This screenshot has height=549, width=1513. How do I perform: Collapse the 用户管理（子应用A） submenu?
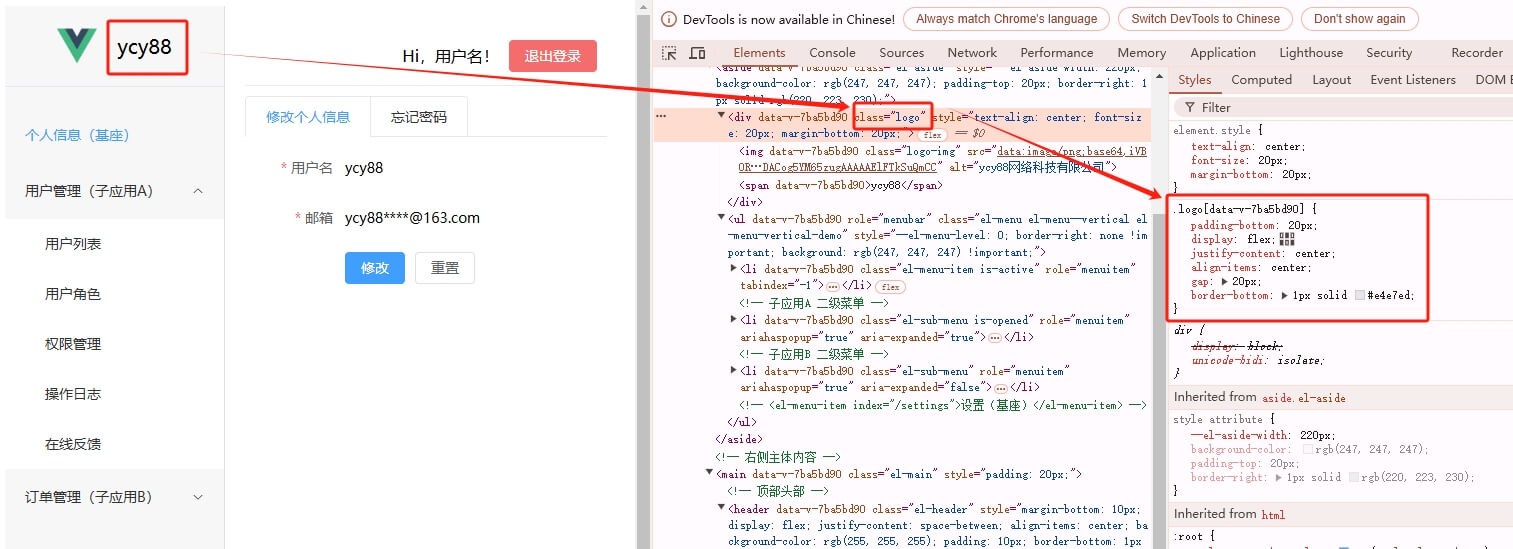[x=197, y=191]
